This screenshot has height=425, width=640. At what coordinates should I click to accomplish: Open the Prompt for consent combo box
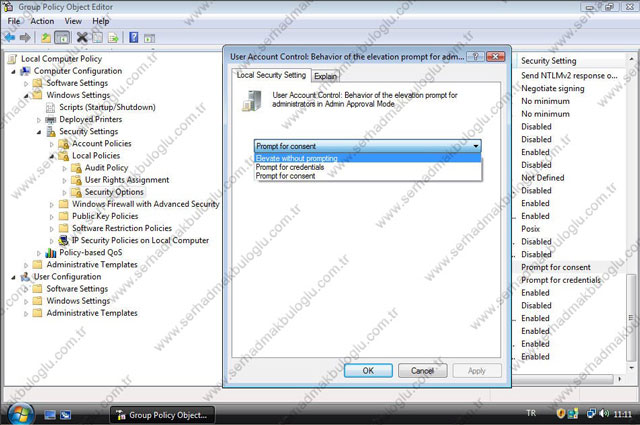coord(367,146)
